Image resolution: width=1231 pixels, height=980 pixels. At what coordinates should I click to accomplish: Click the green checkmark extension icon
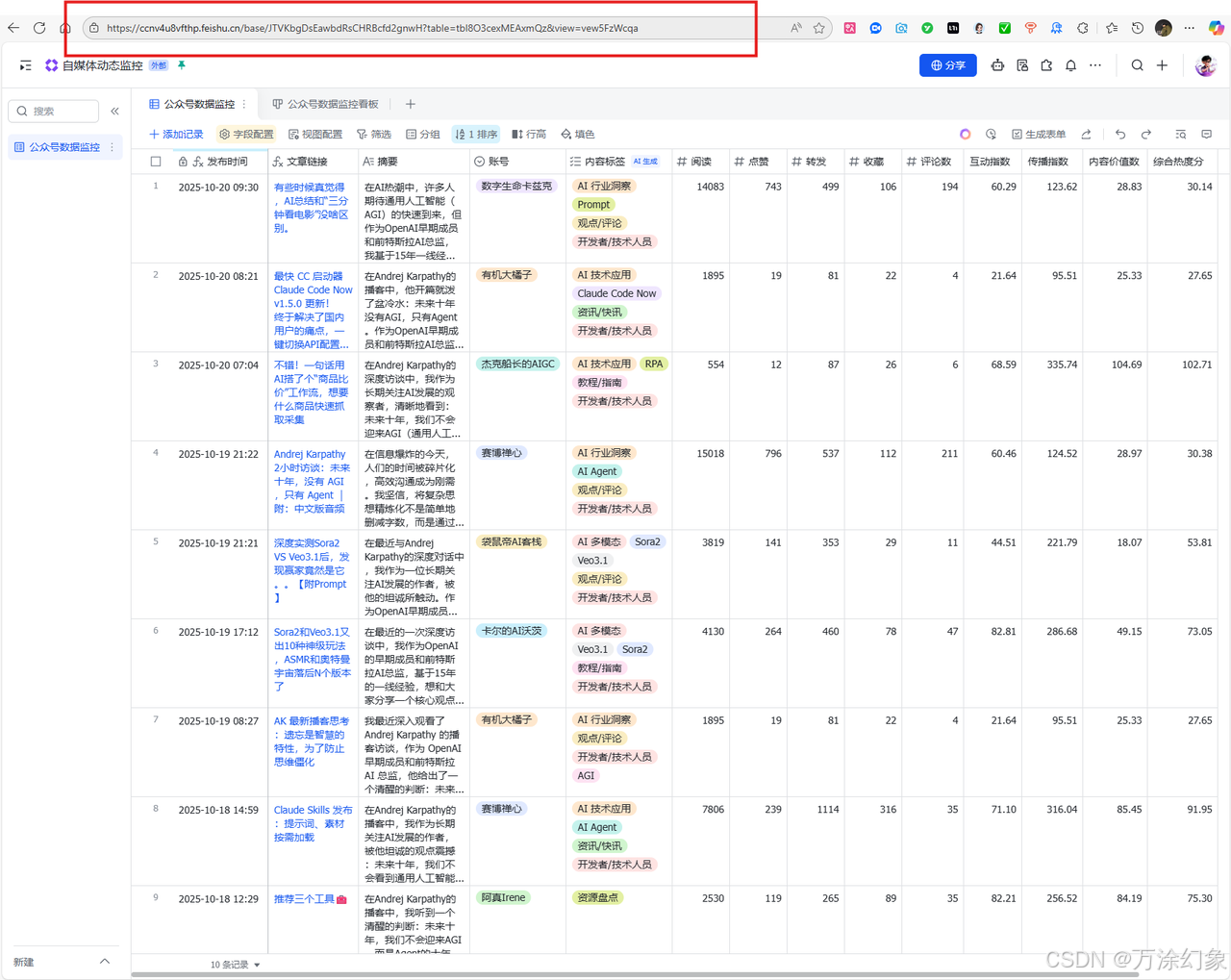pyautogui.click(x=1005, y=28)
